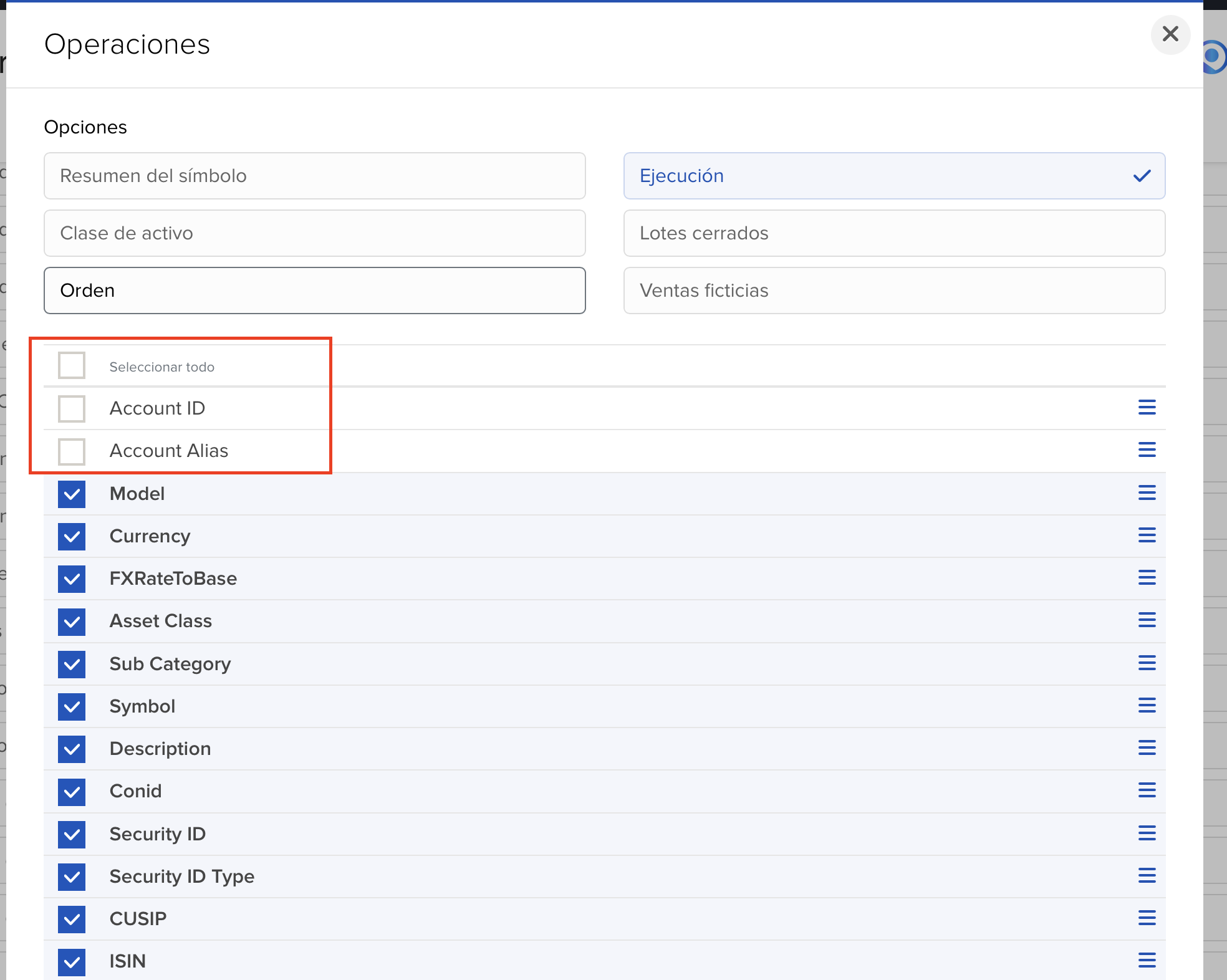Toggle off the Conid column
The height and width of the screenshot is (980, 1227).
pos(72,791)
